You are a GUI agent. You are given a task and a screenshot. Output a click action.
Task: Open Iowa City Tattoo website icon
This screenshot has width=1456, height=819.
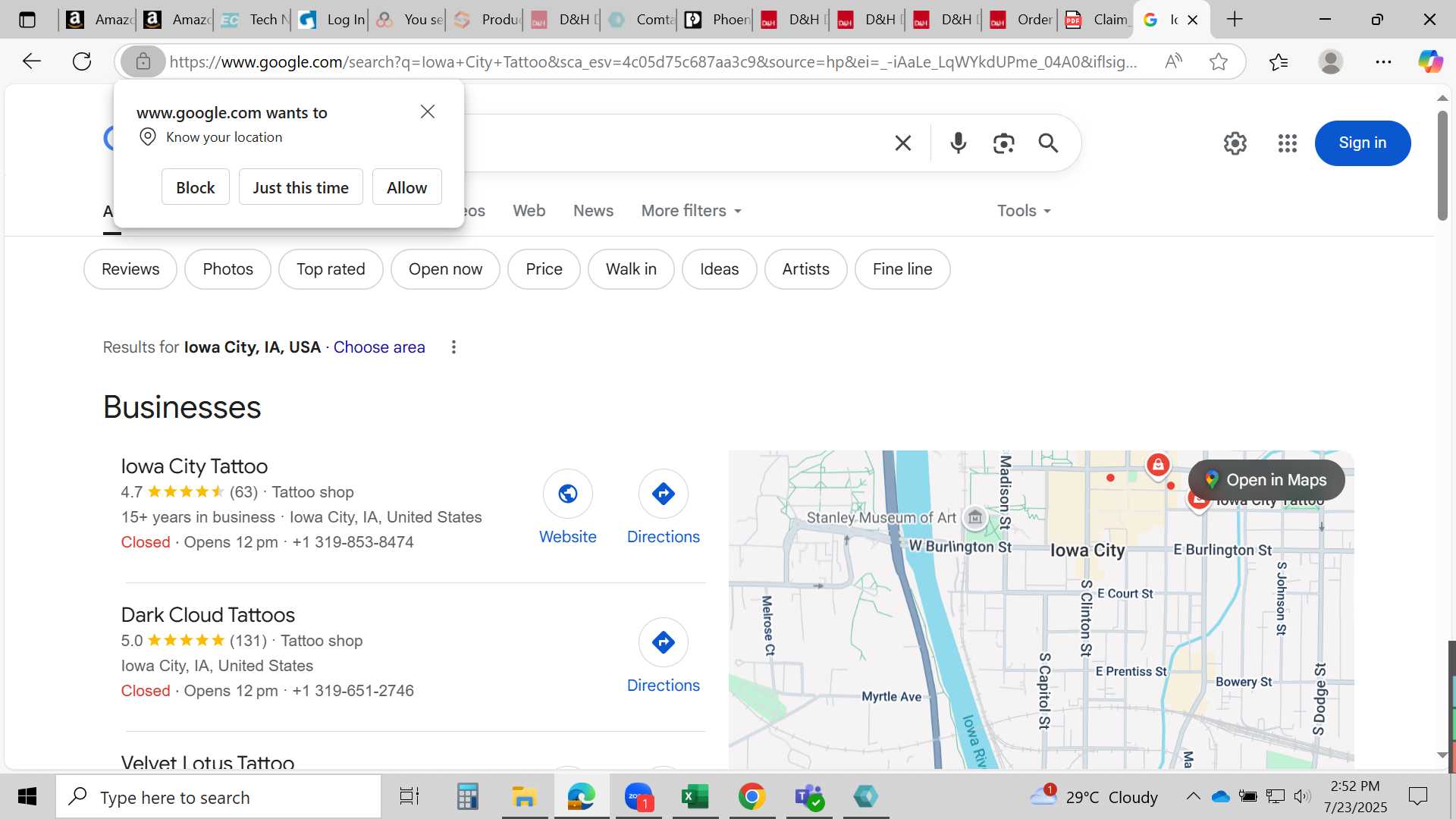point(568,494)
